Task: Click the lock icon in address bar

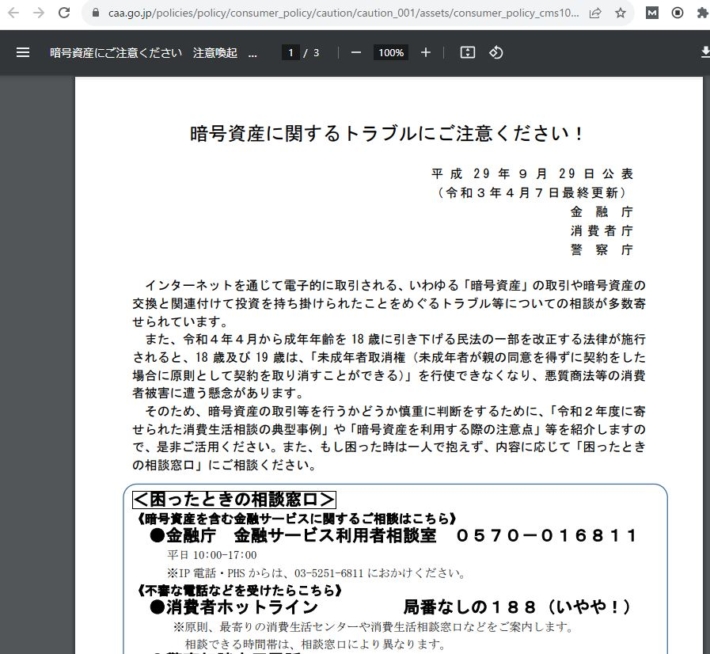Action: tap(96, 13)
